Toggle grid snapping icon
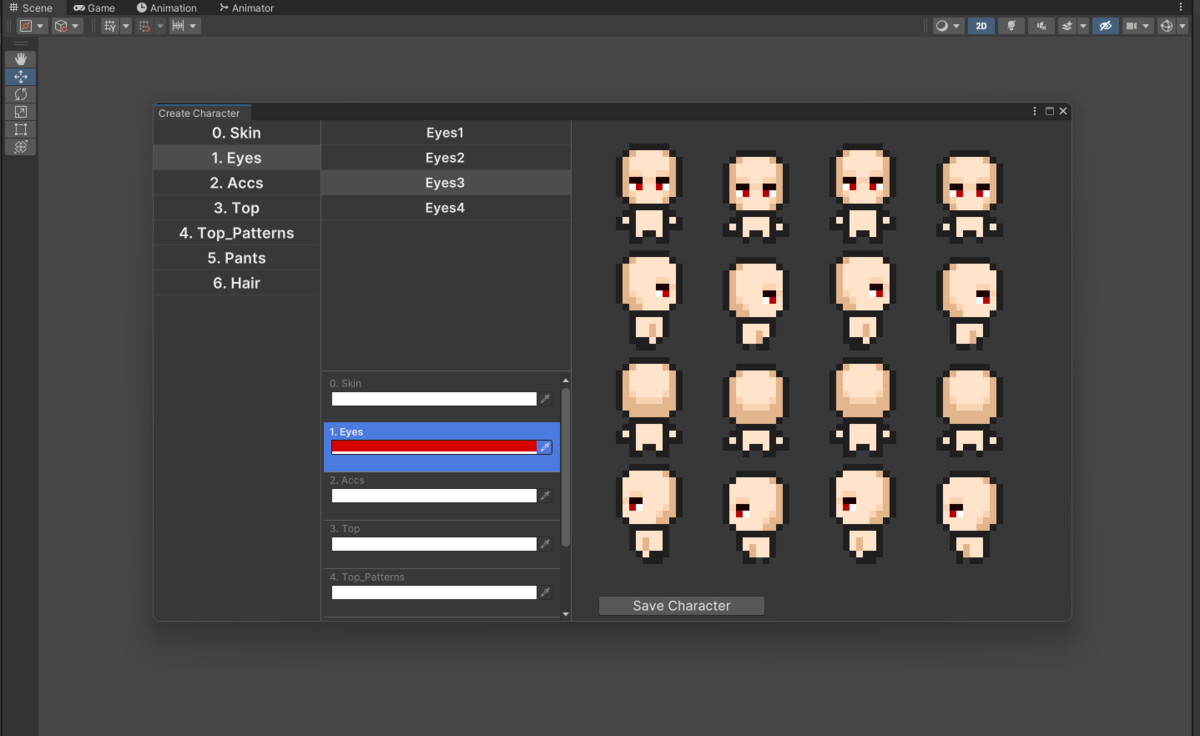 click(145, 26)
